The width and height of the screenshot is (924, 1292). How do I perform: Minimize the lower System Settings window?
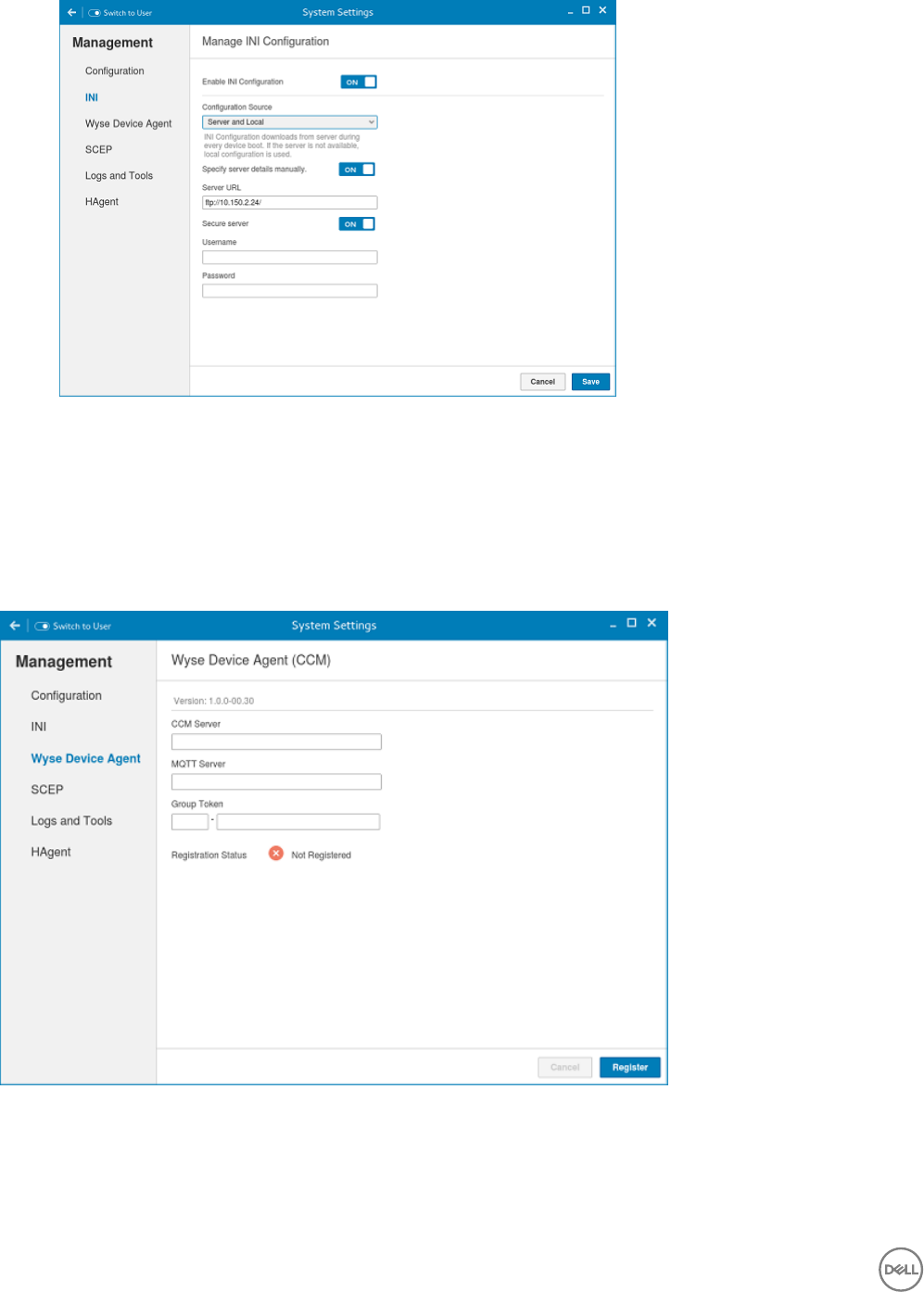(x=614, y=625)
